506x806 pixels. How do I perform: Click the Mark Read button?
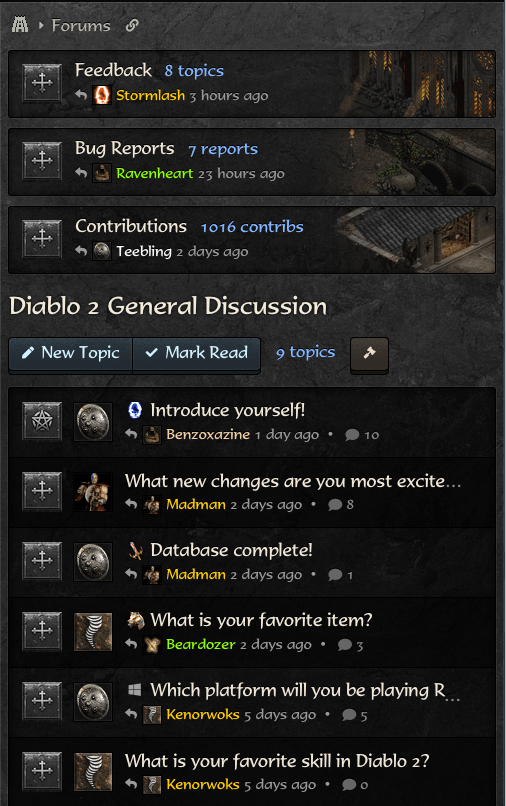click(196, 353)
